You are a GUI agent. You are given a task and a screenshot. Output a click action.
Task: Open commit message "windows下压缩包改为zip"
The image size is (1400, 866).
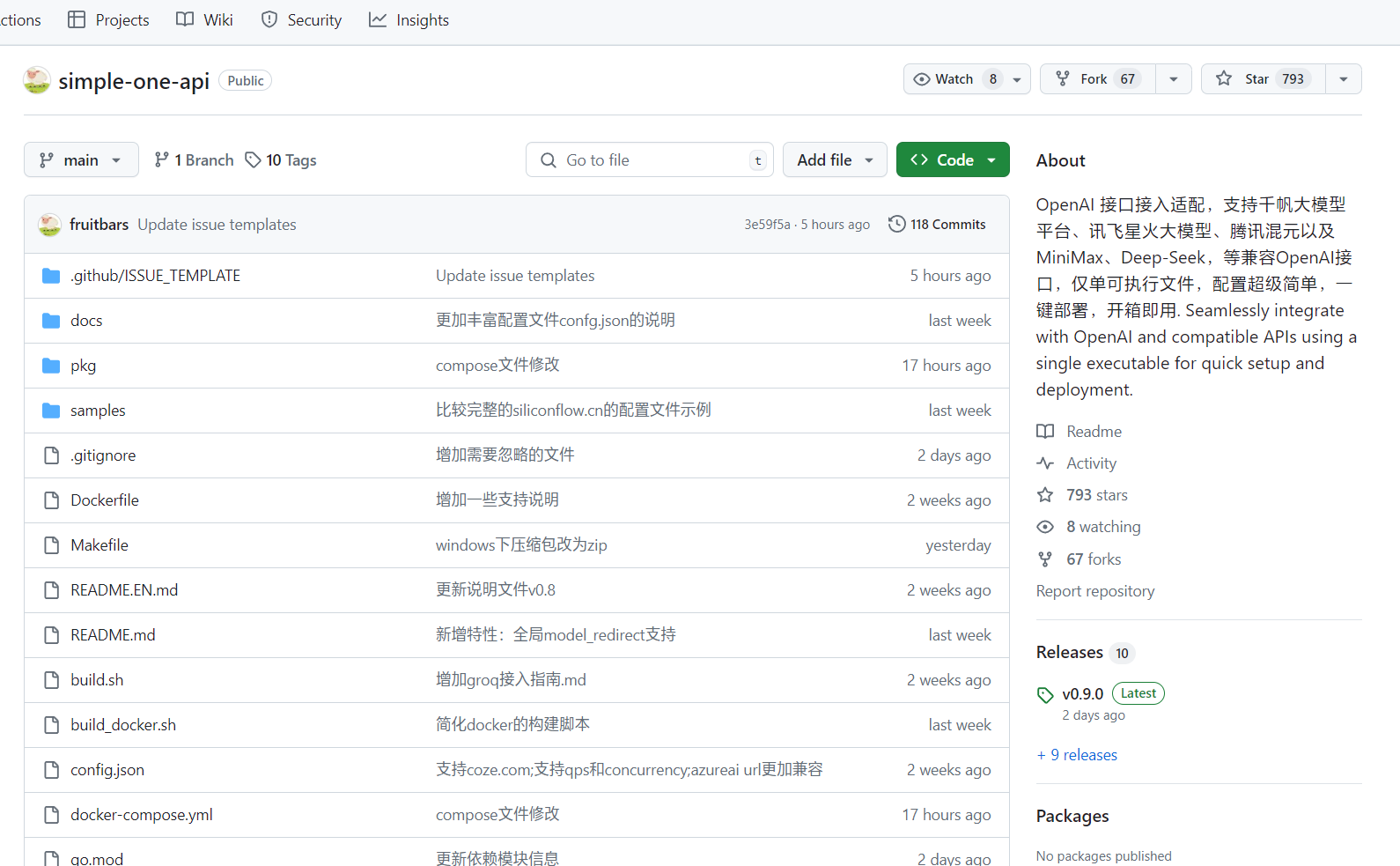521,545
